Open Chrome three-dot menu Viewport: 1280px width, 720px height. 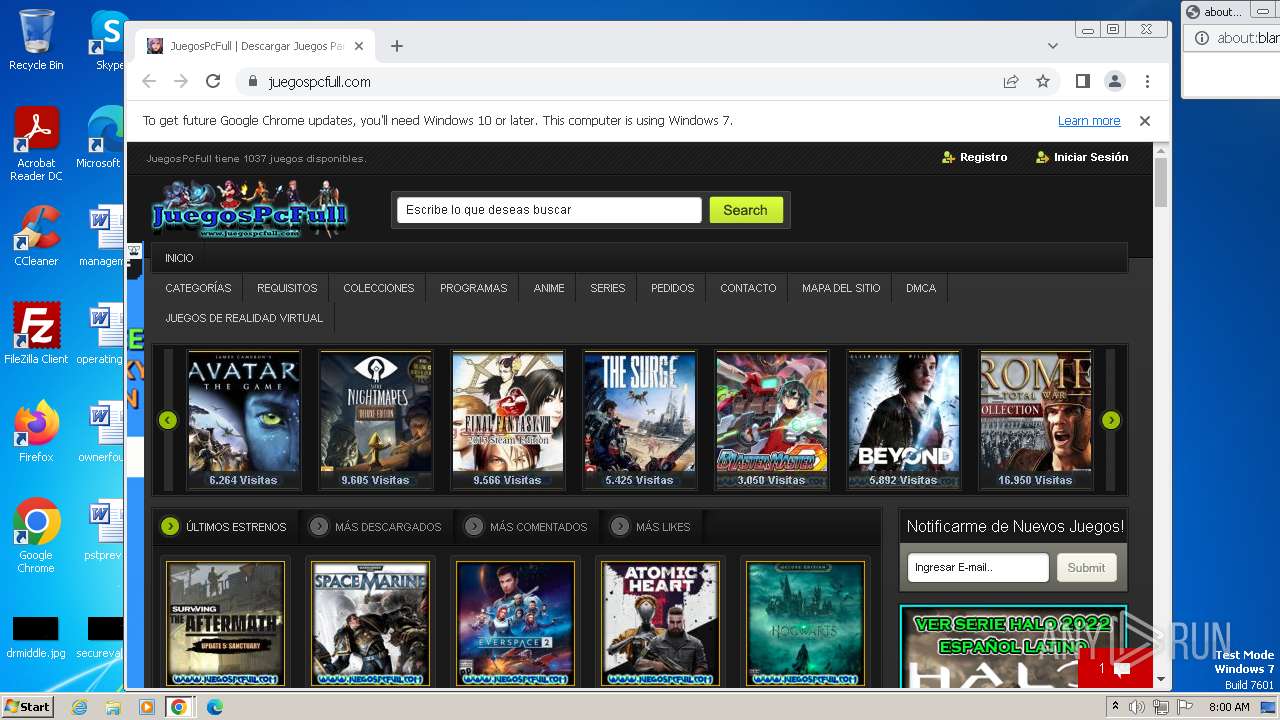click(x=1147, y=81)
